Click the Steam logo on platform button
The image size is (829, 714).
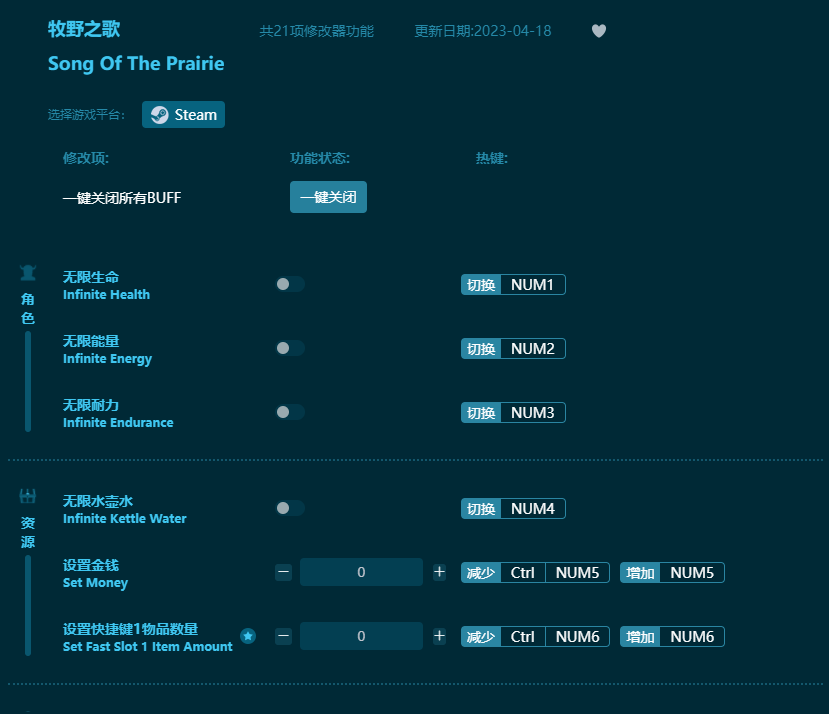pyautogui.click(x=158, y=114)
